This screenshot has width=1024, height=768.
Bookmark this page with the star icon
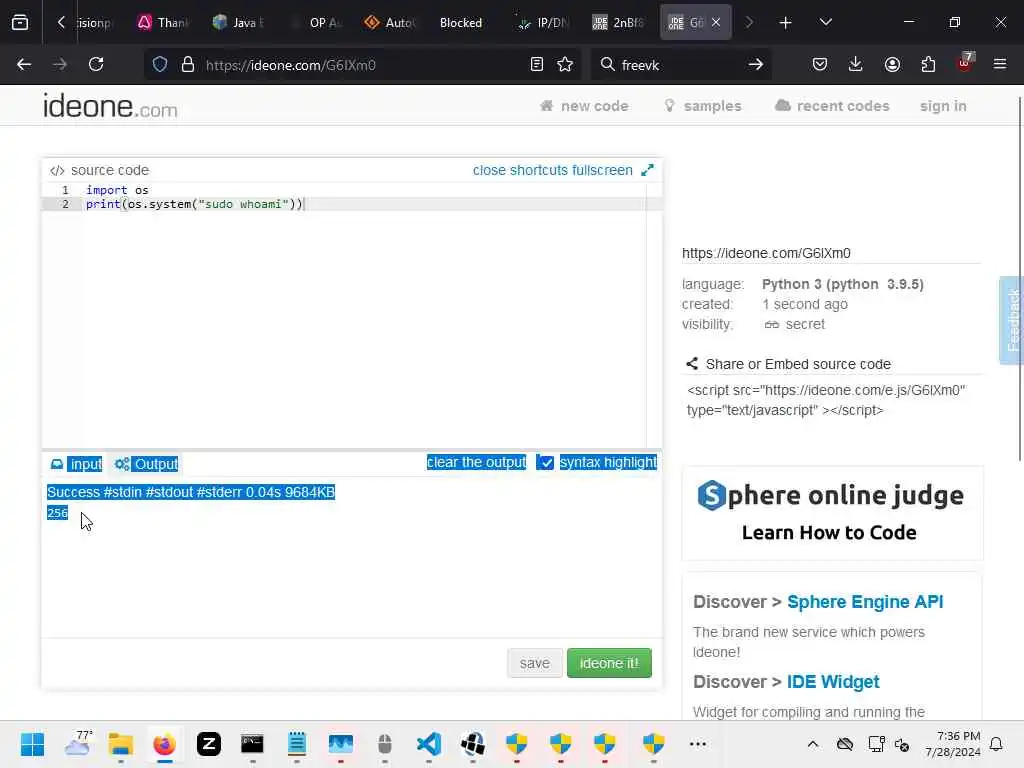(x=565, y=65)
